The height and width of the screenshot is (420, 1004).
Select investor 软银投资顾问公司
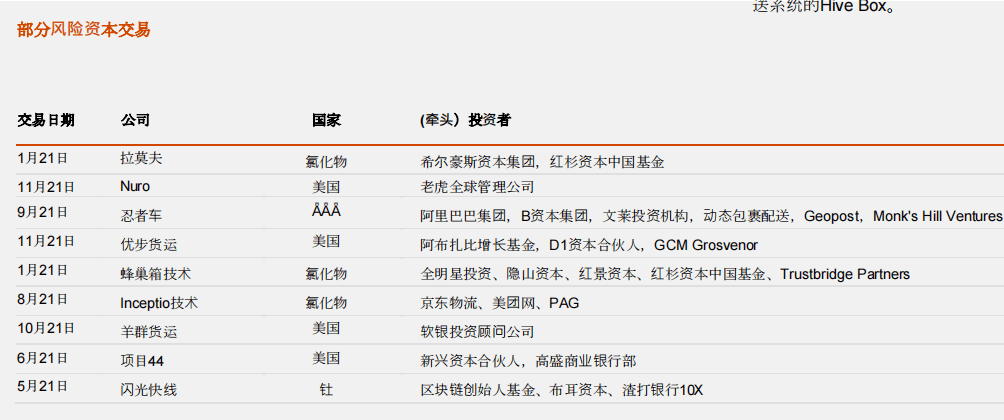(477, 332)
